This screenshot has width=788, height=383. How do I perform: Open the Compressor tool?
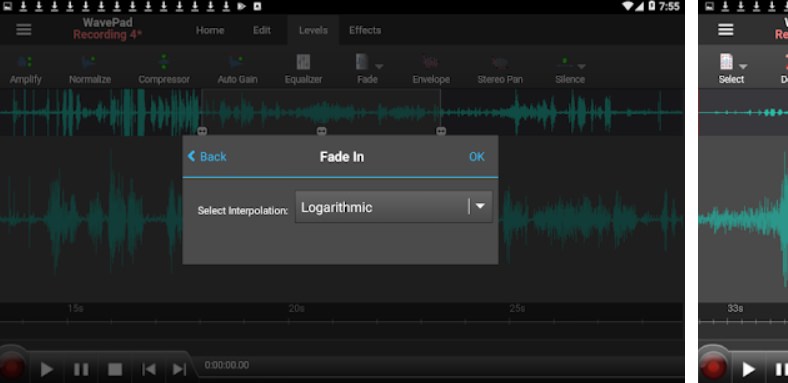164,70
